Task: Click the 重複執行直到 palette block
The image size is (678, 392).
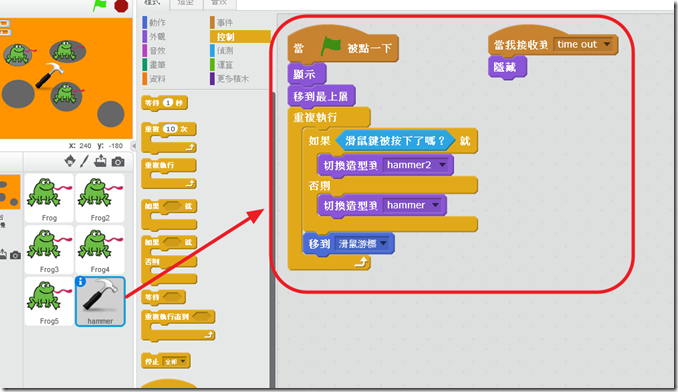Action: (178, 325)
